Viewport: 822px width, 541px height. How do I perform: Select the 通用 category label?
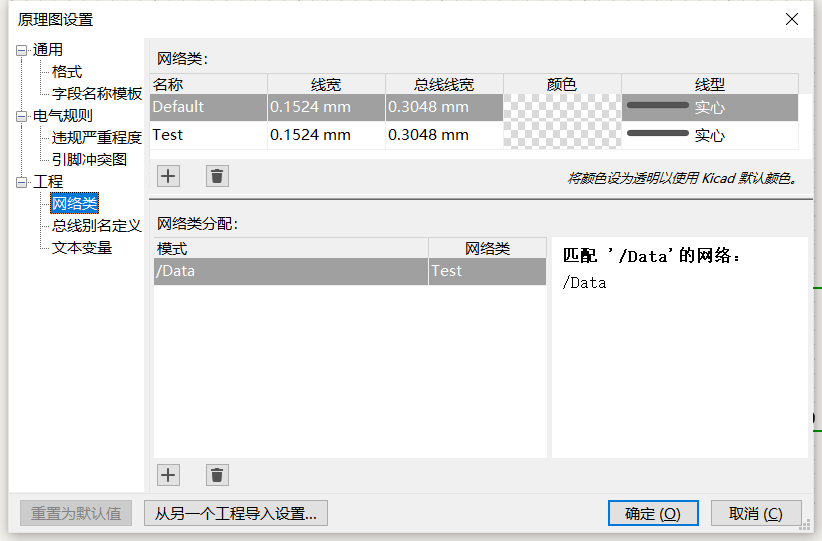click(48, 50)
